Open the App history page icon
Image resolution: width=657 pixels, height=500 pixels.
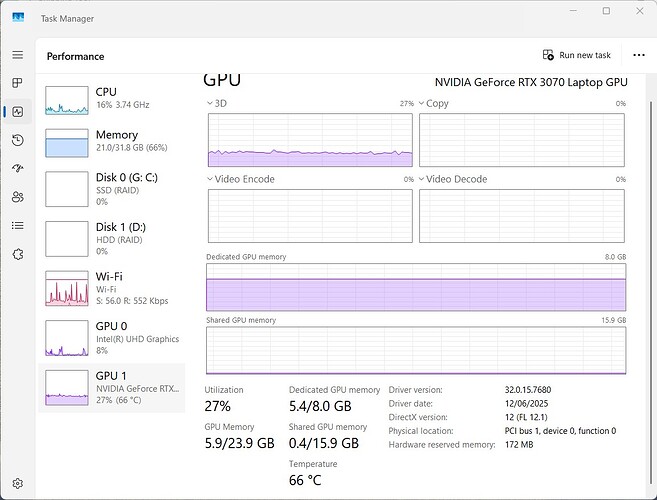[18, 140]
